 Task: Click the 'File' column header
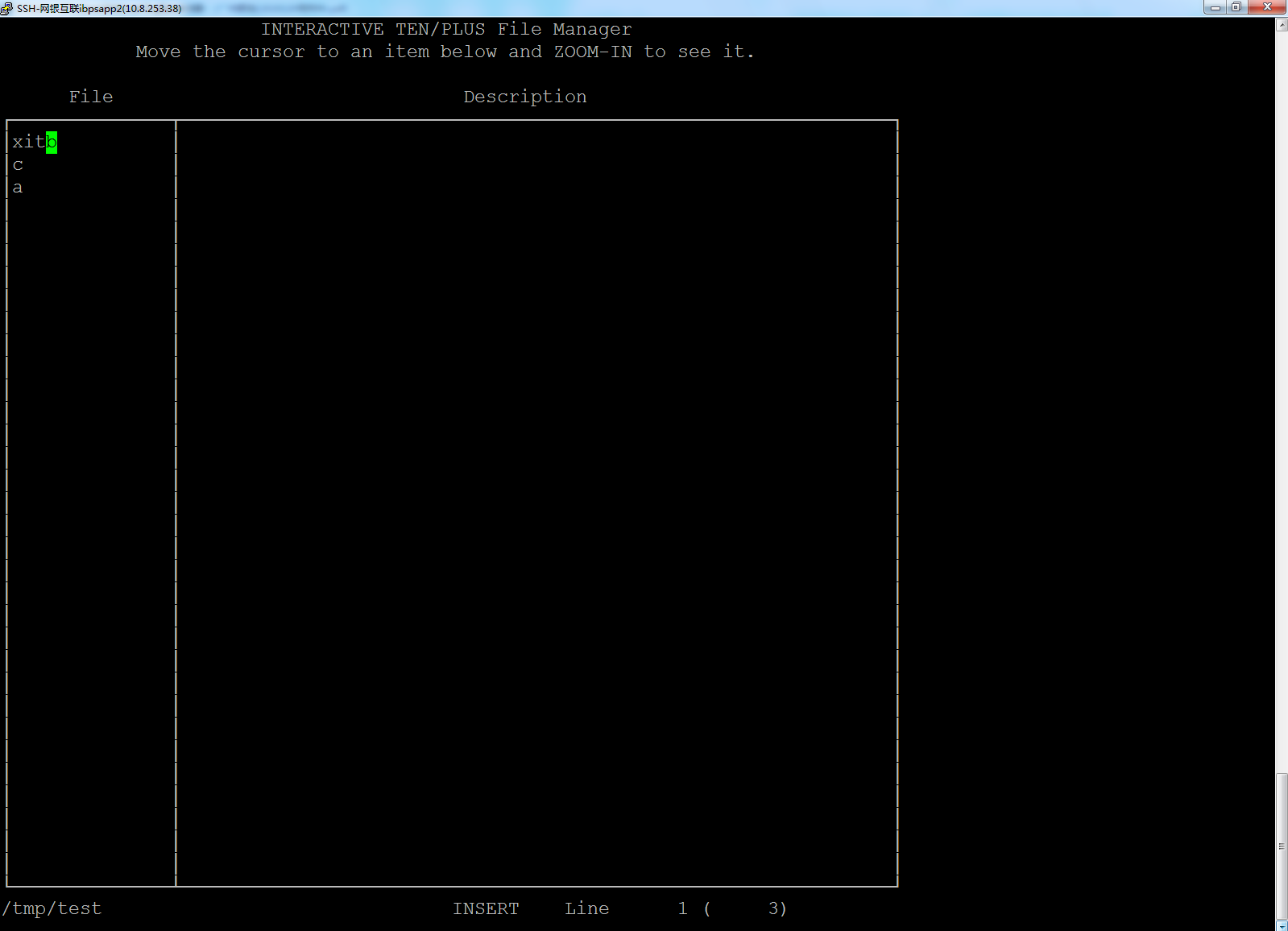pyautogui.click(x=91, y=97)
